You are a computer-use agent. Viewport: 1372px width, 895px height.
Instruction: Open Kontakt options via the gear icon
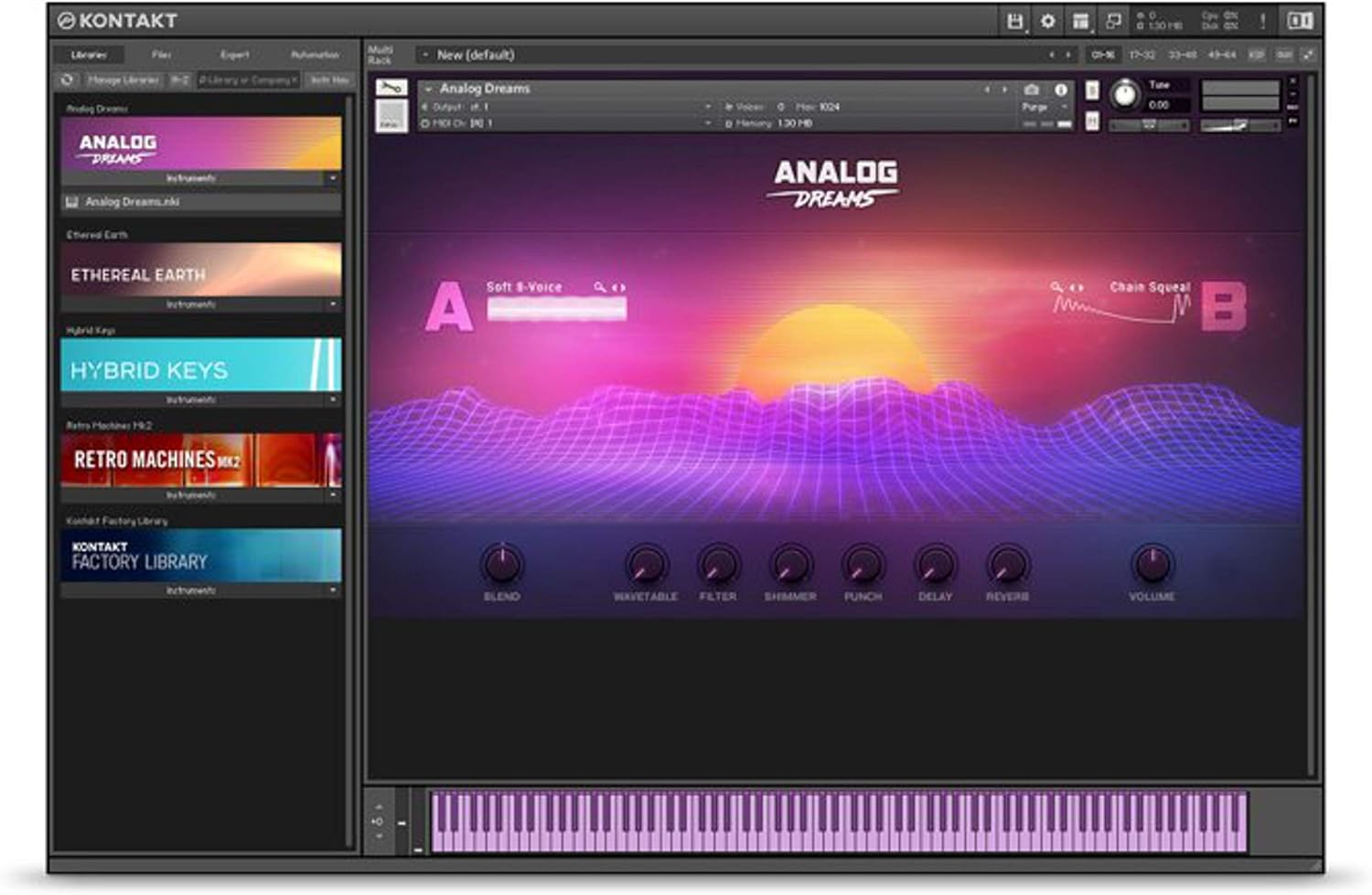(x=1049, y=20)
